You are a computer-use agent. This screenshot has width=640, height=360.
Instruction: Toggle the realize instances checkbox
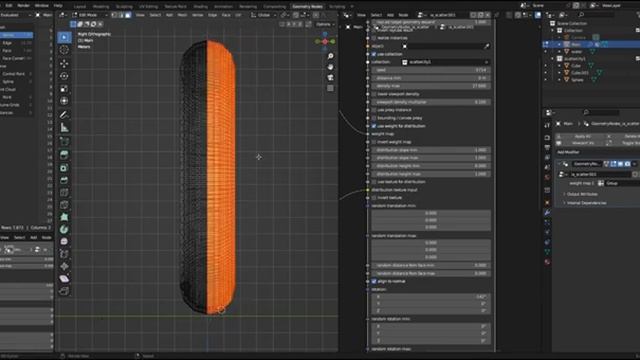(374, 38)
